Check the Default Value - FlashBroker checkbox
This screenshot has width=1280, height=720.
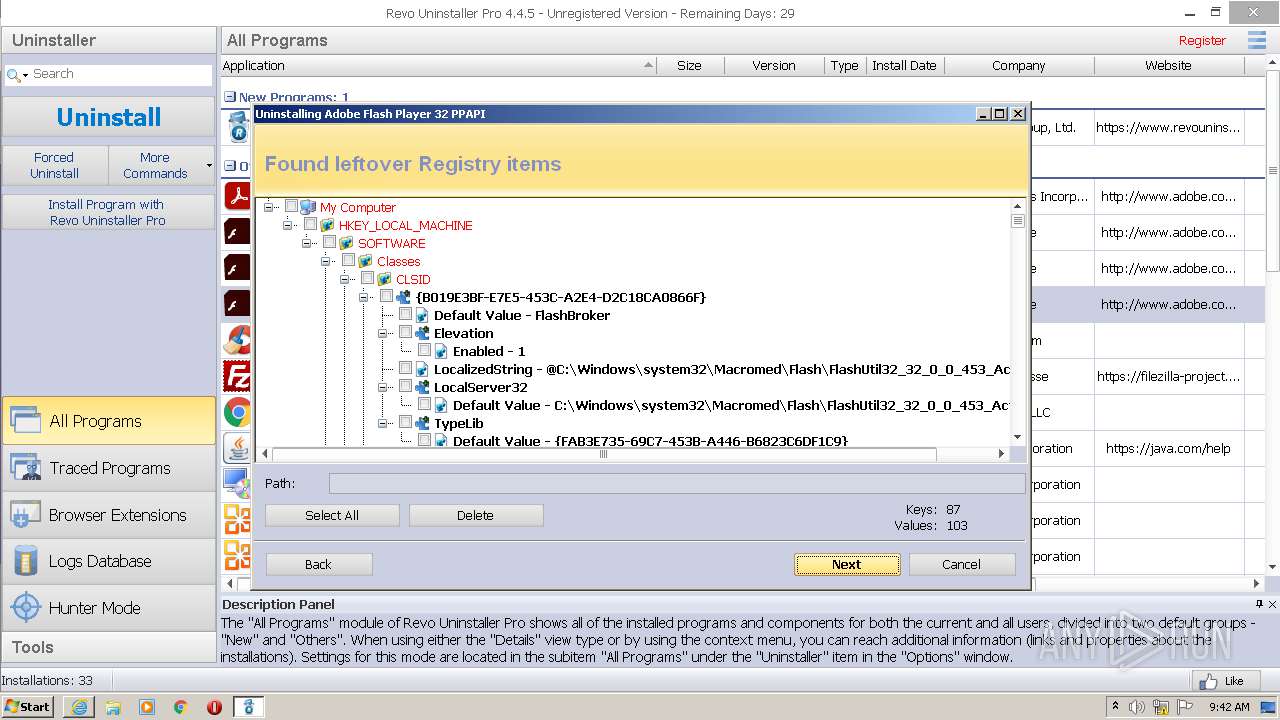point(405,315)
